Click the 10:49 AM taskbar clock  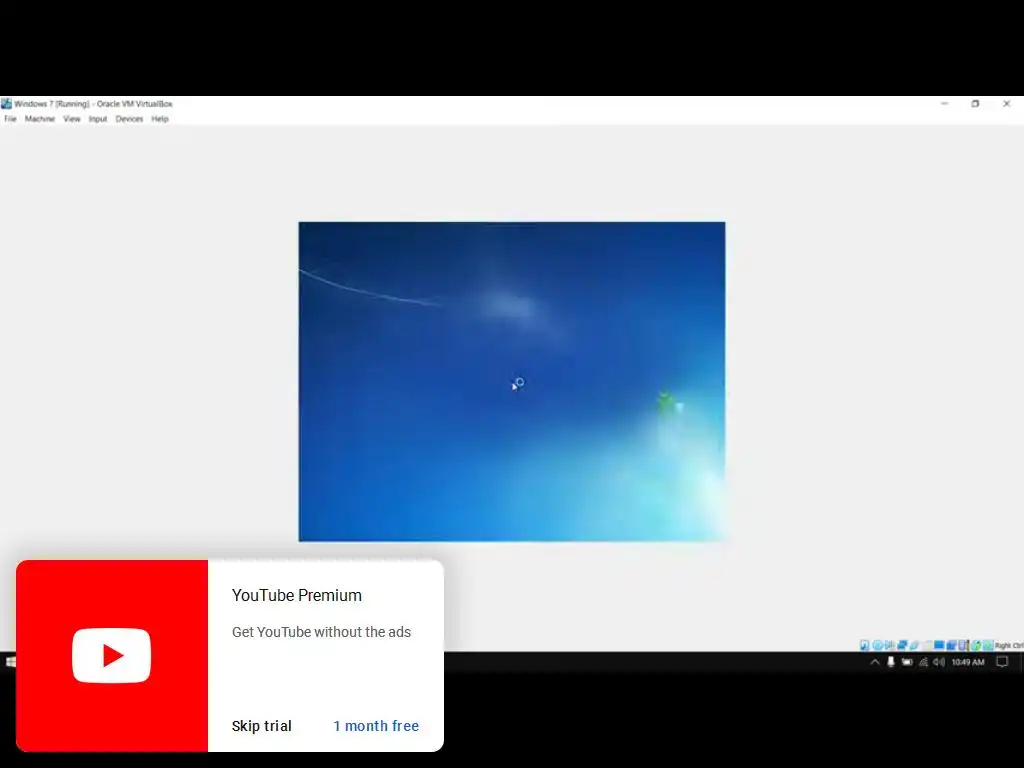click(x=968, y=662)
